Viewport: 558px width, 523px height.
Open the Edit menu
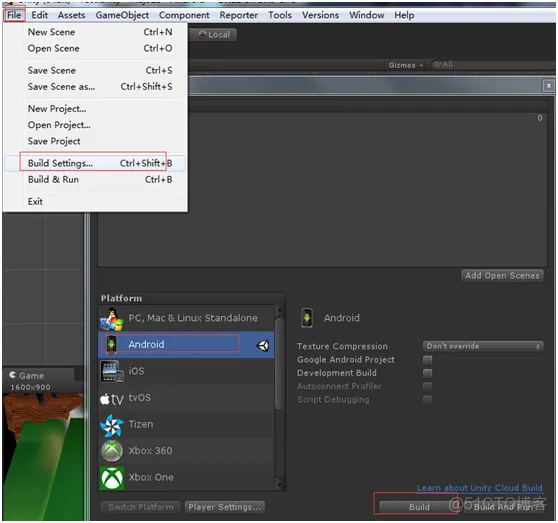click(40, 15)
